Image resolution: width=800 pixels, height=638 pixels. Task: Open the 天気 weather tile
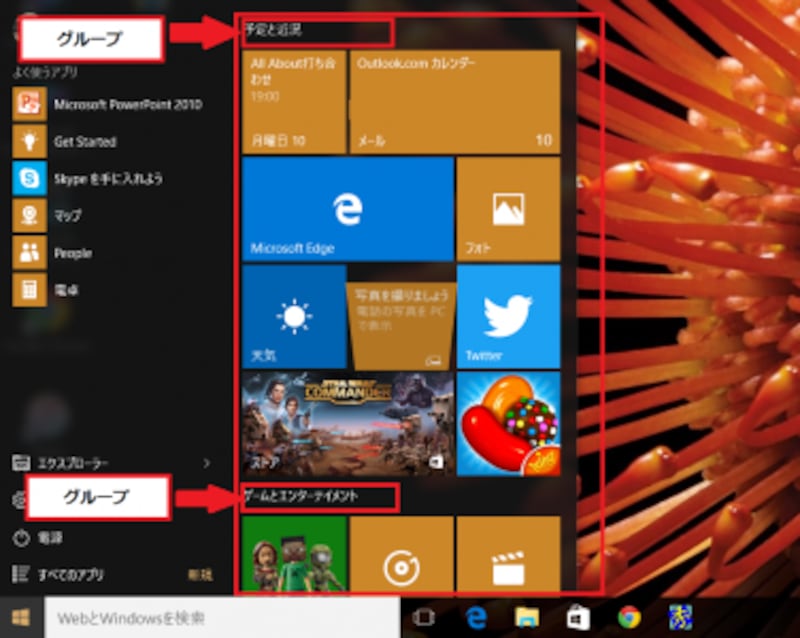(294, 316)
